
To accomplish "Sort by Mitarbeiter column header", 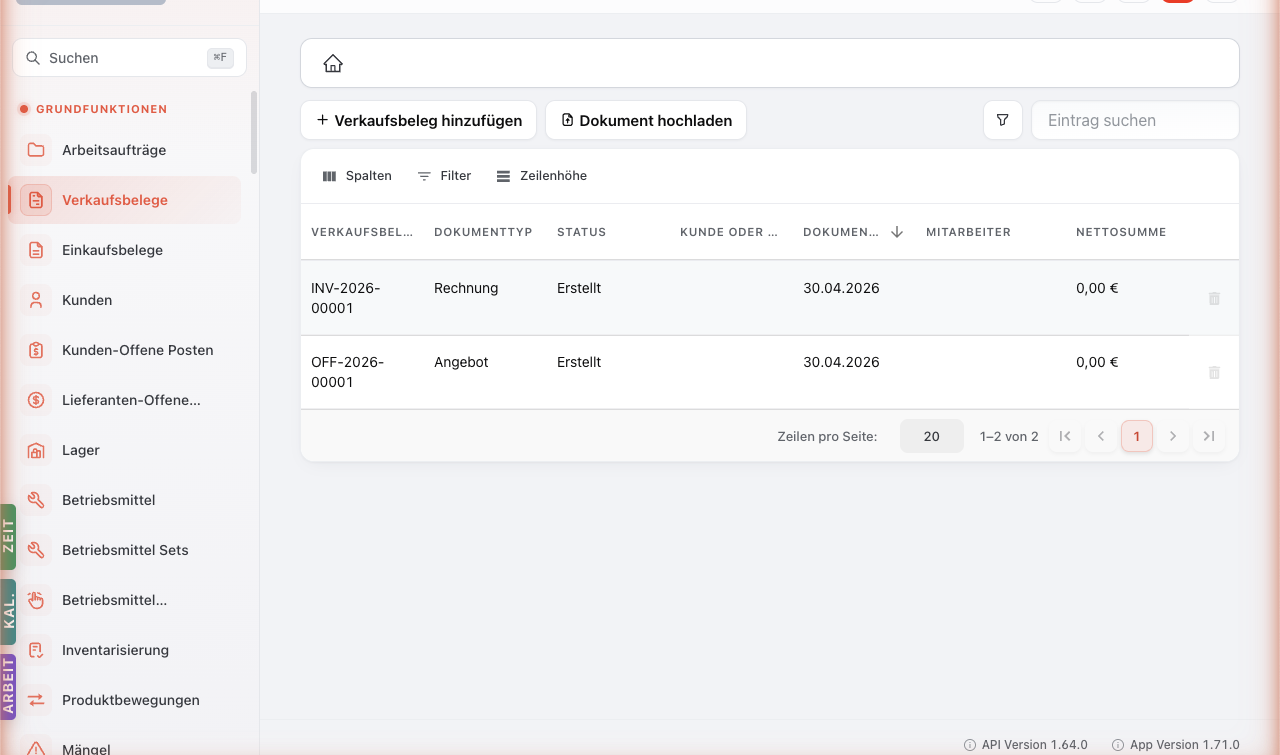I will tap(968, 232).
